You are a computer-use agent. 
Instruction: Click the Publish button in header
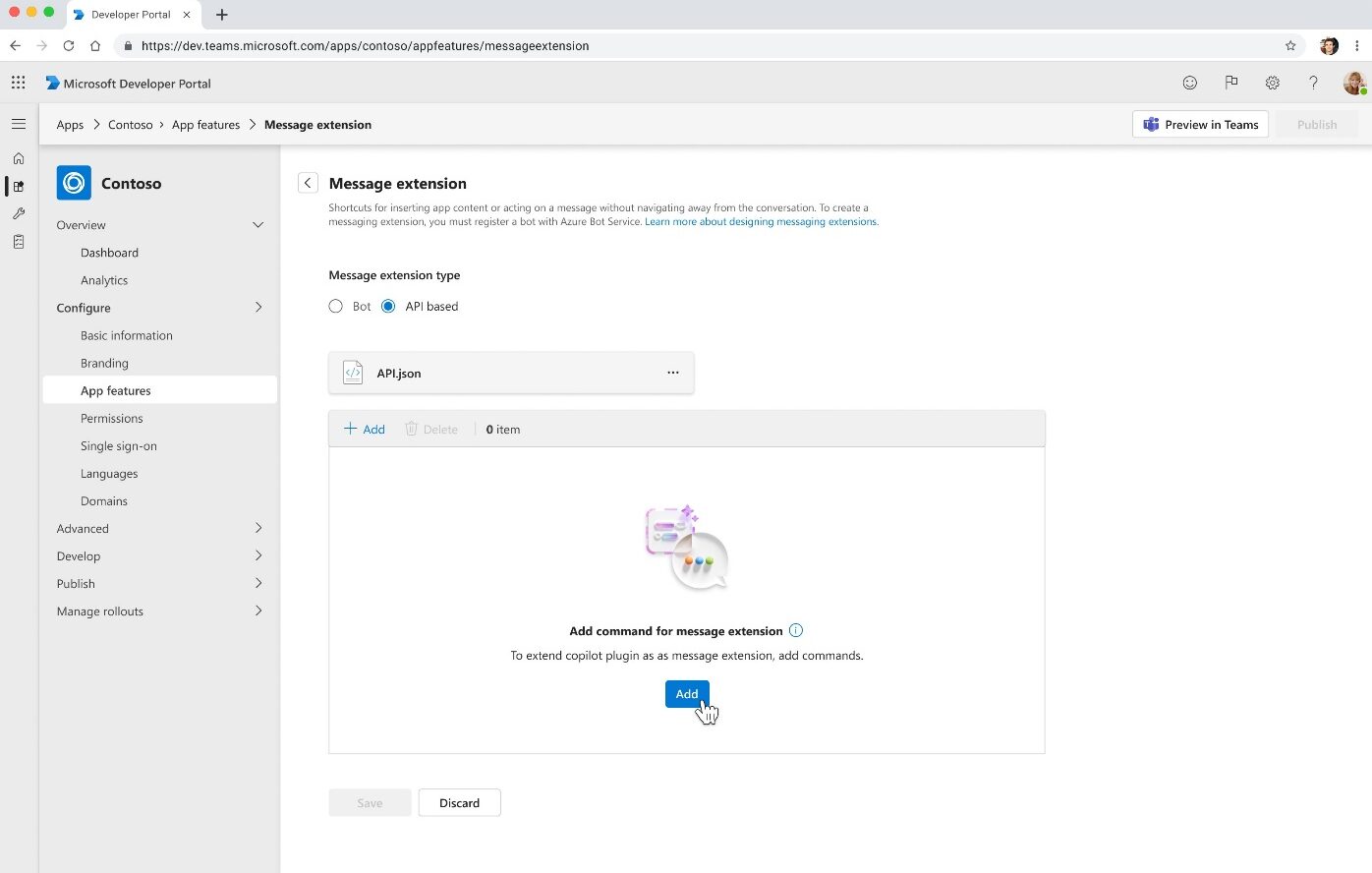coord(1317,125)
